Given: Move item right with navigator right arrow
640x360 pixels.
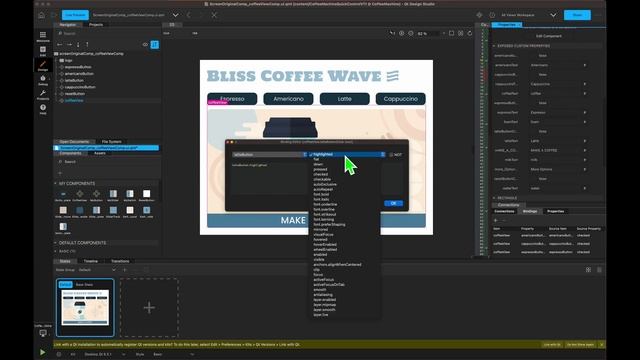Looking at the screenshot, I should (x=69, y=44).
